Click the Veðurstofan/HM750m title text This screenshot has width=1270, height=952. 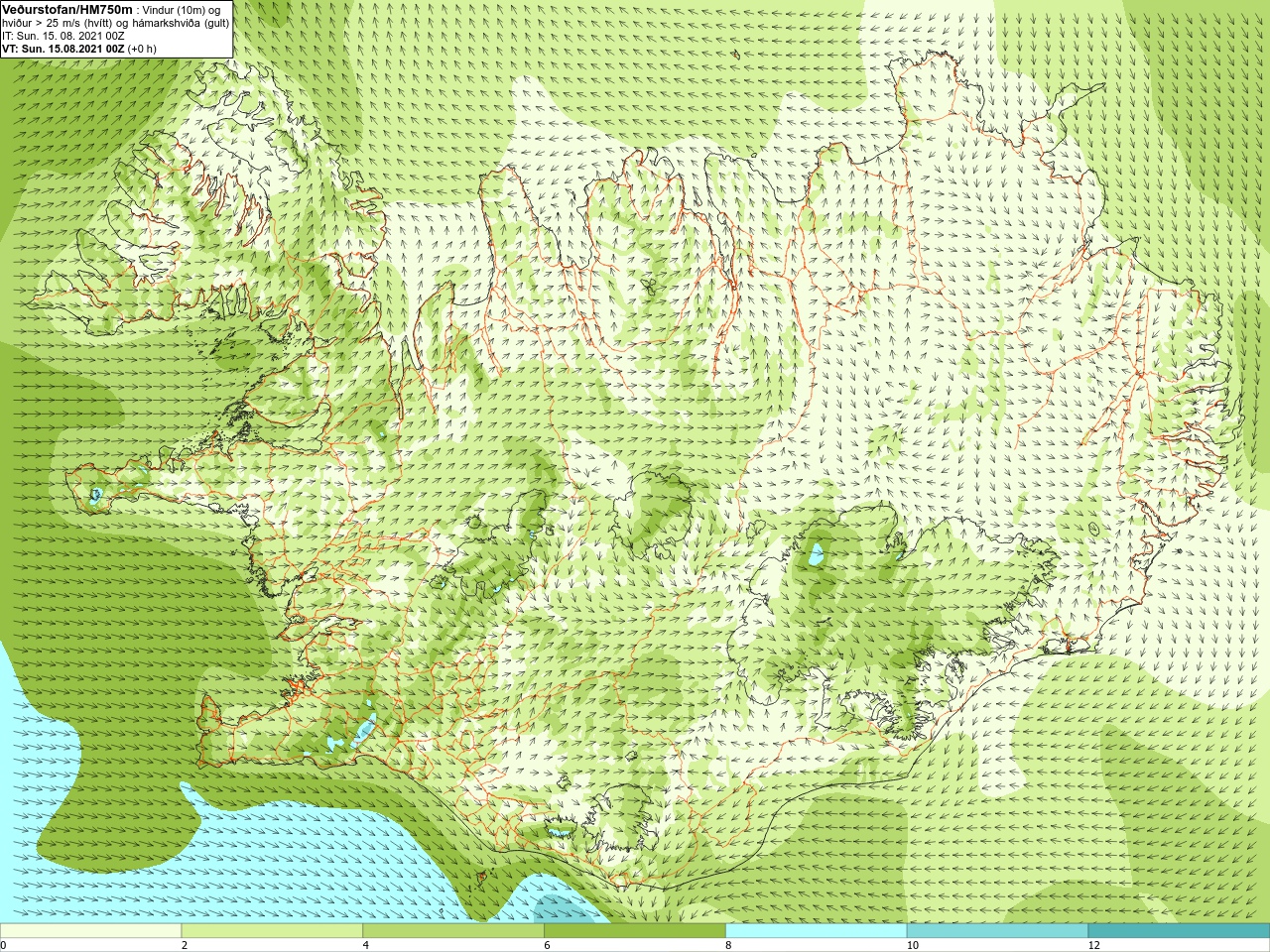(x=68, y=9)
